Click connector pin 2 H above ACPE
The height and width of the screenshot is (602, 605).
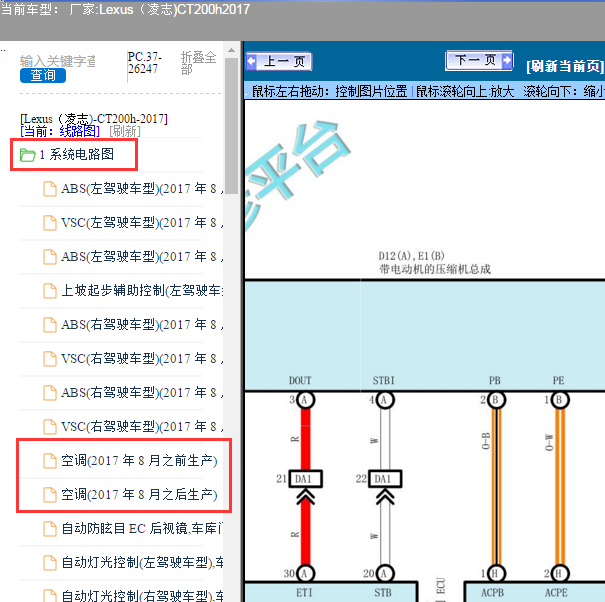(x=559, y=573)
